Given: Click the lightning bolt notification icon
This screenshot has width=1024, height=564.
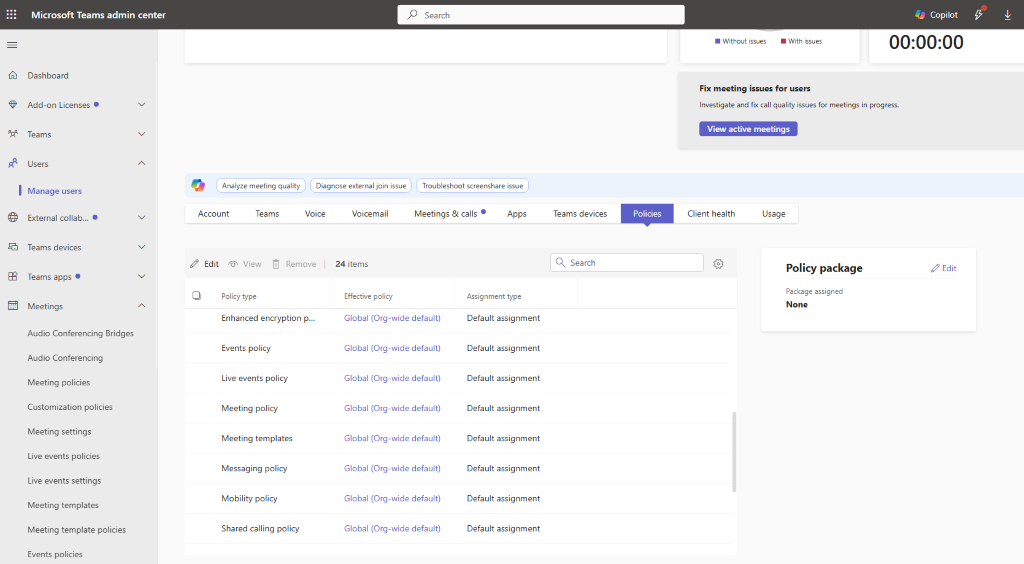Looking at the screenshot, I should pos(979,14).
